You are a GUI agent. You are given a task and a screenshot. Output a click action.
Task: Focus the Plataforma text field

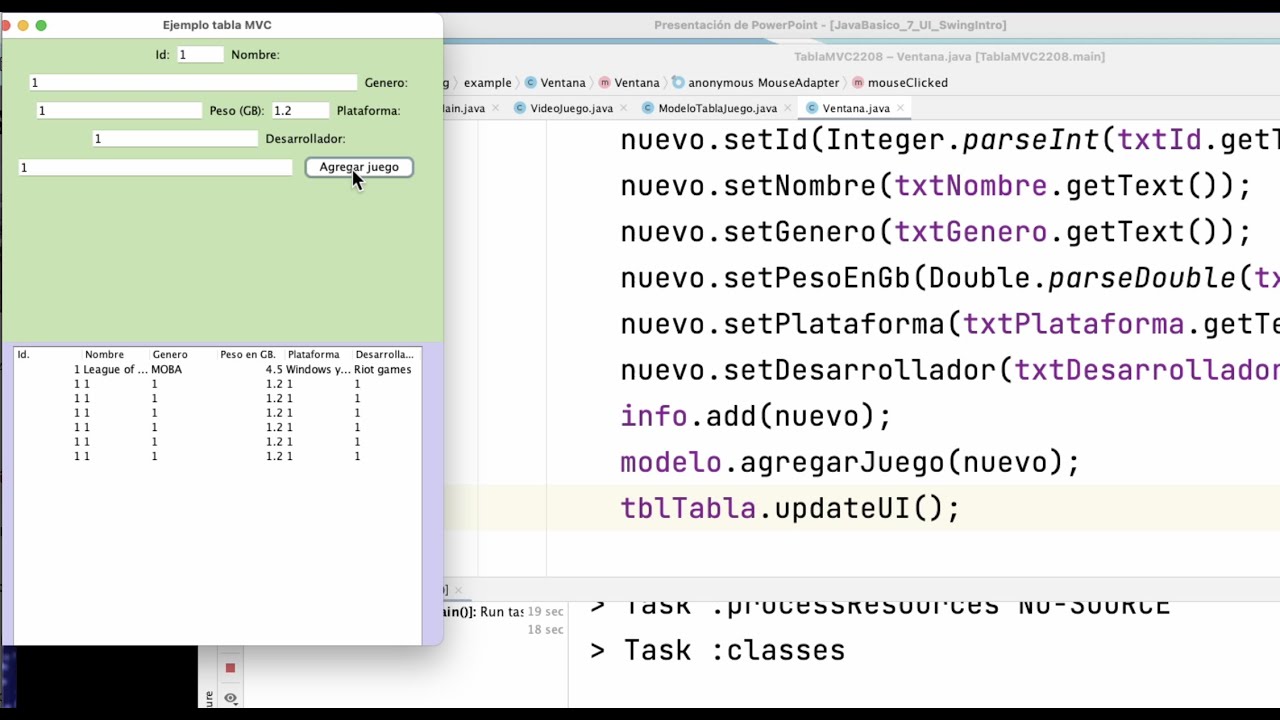click(175, 139)
